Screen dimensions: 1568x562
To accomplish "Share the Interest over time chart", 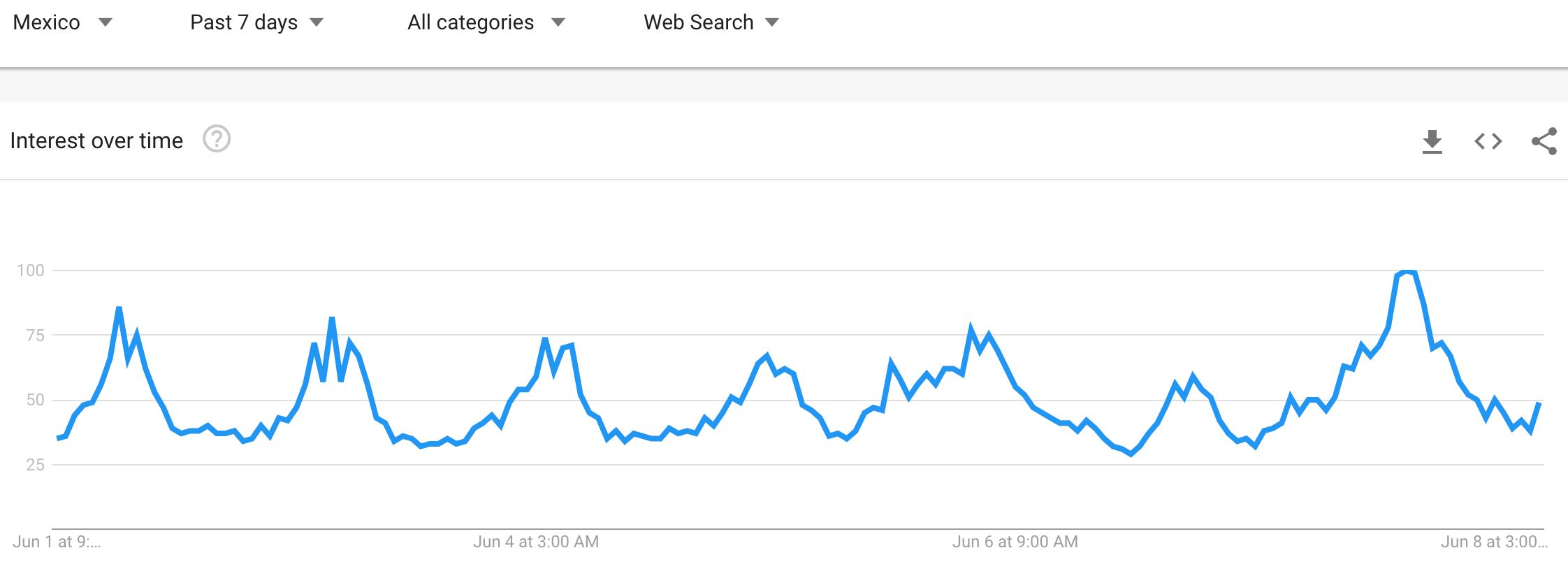I will point(1544,141).
